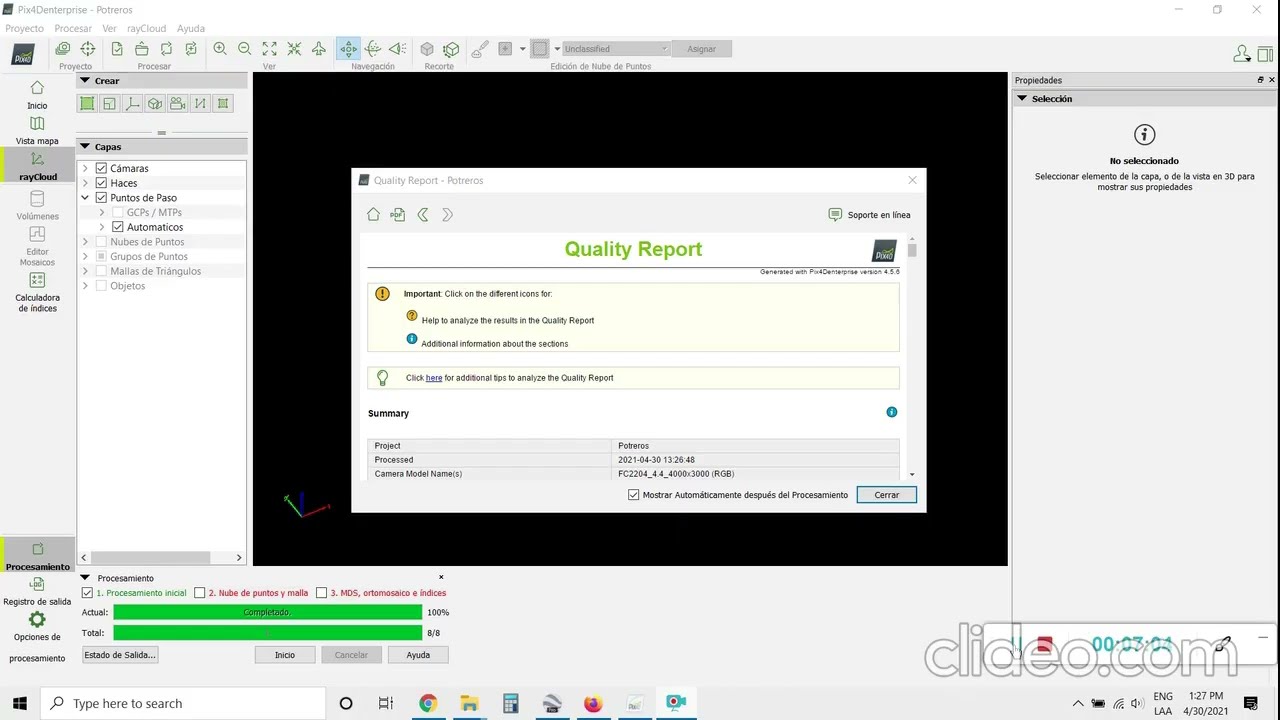Collapse the Capas panel section
The width and height of the screenshot is (1280, 720).
point(85,147)
